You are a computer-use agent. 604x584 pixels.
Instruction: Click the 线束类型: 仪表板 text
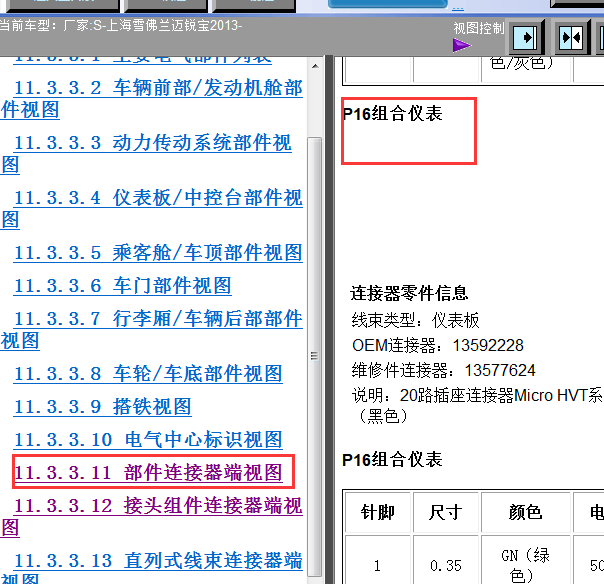point(415,321)
